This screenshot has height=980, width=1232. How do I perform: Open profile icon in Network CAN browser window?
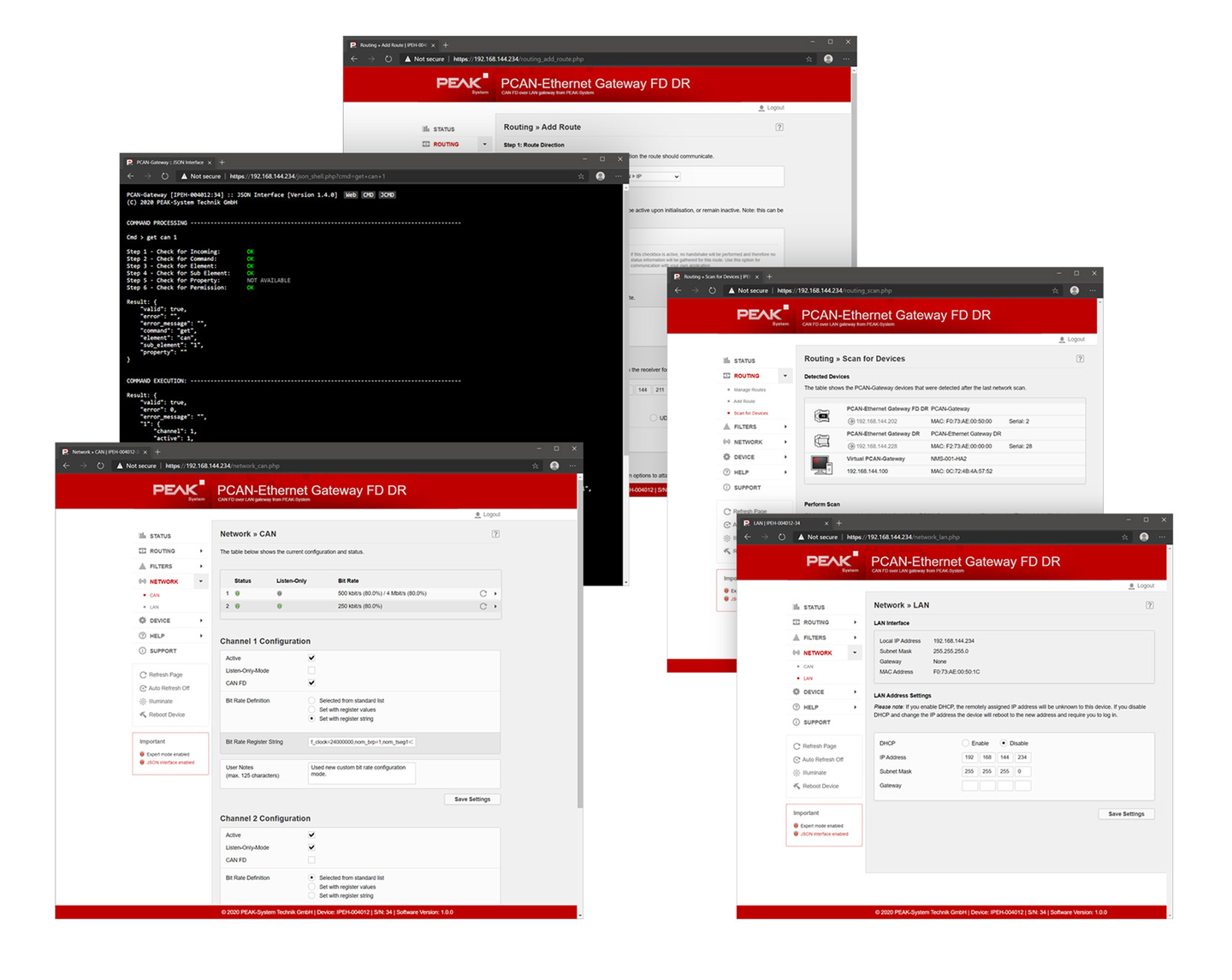tap(554, 466)
